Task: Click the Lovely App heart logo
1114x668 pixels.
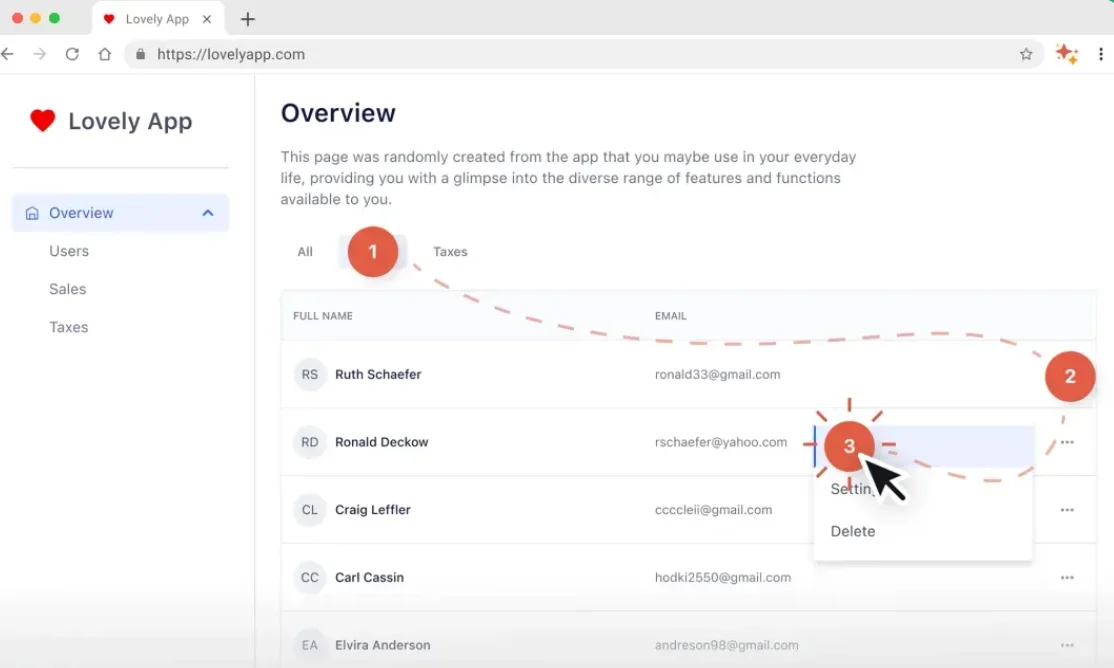Action: click(42, 120)
